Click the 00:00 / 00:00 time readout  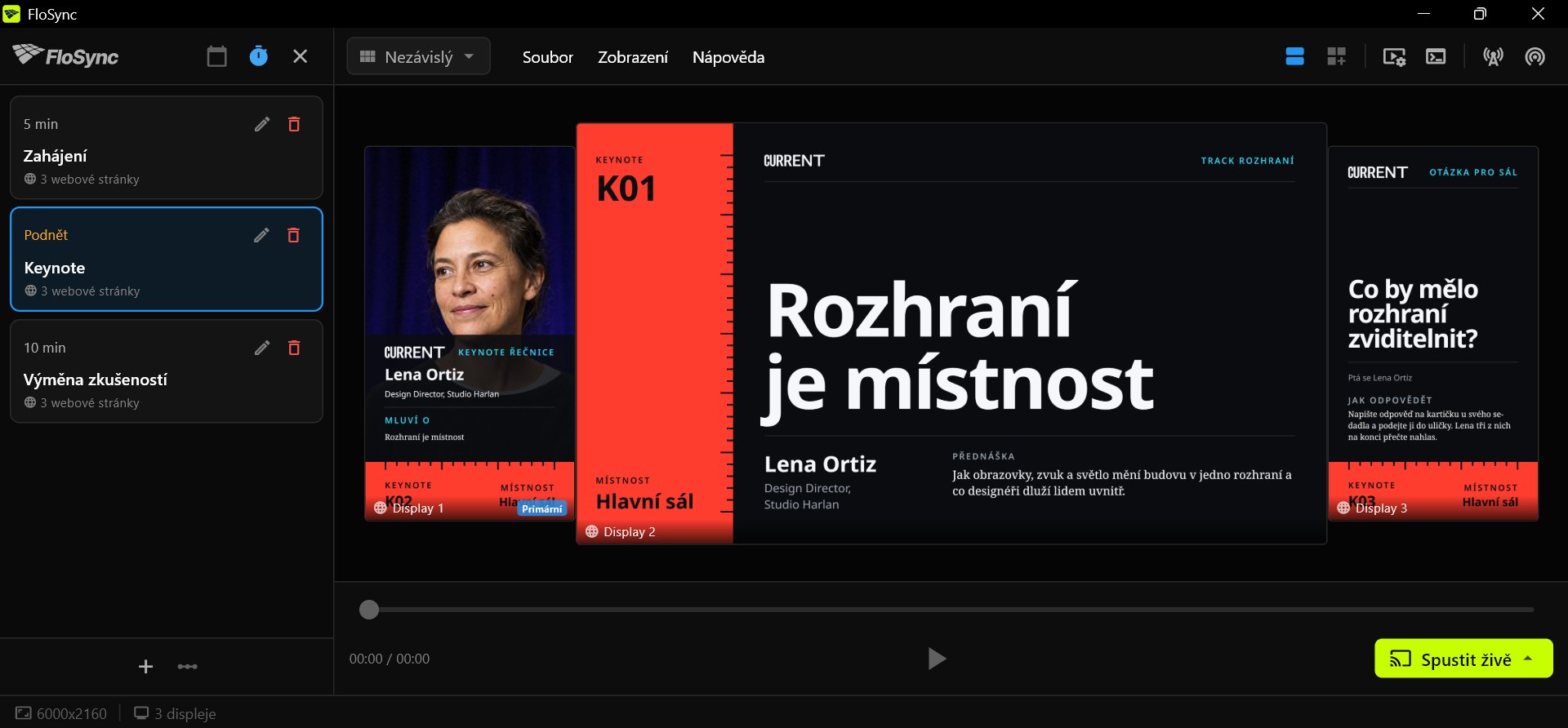[390, 659]
